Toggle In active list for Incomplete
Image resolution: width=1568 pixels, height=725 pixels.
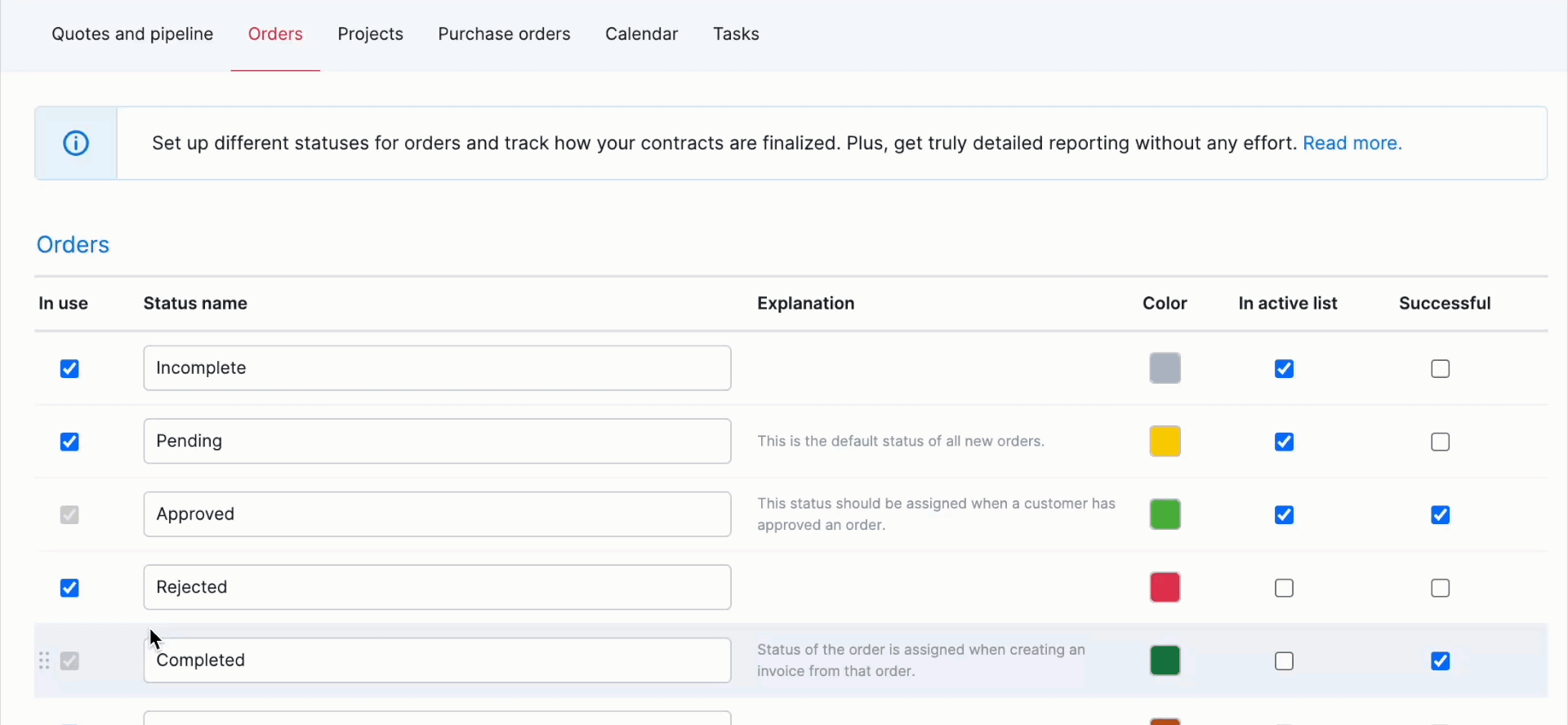pos(1285,369)
